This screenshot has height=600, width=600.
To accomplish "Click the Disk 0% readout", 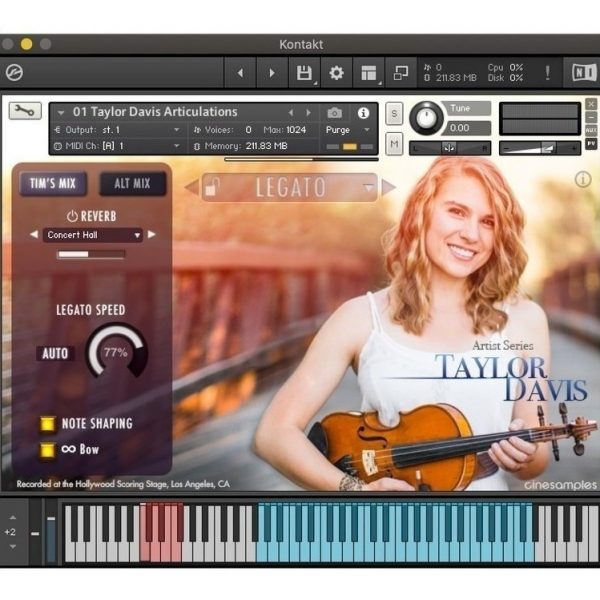I will click(505, 78).
